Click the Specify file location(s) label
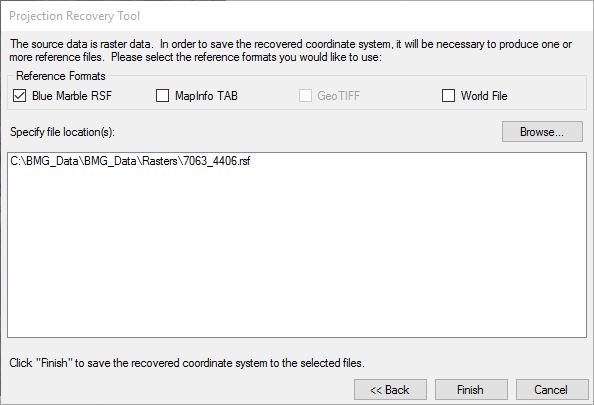This screenshot has width=594, height=405. click(x=63, y=132)
